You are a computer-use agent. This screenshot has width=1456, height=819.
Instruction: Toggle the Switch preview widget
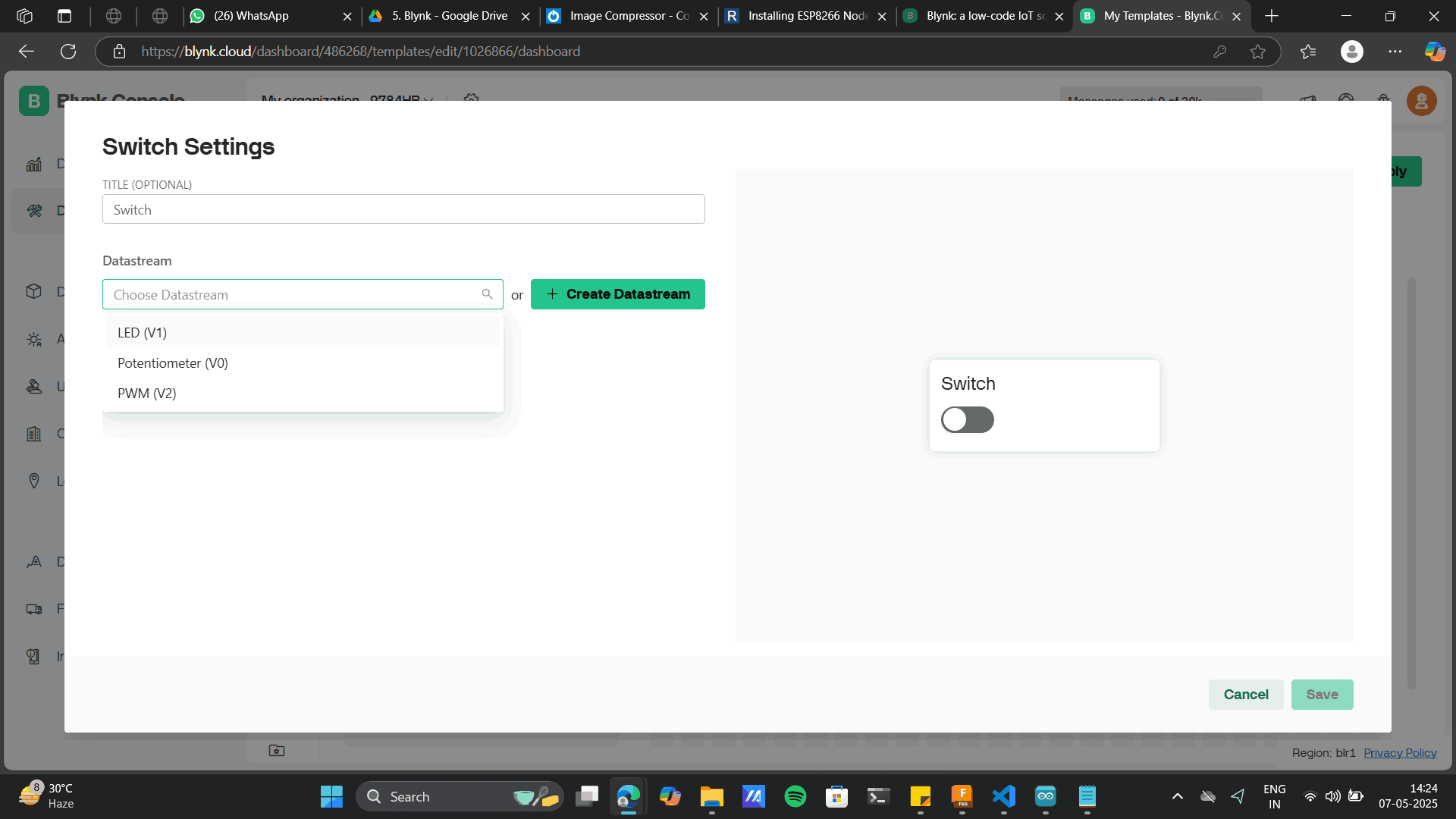click(967, 419)
